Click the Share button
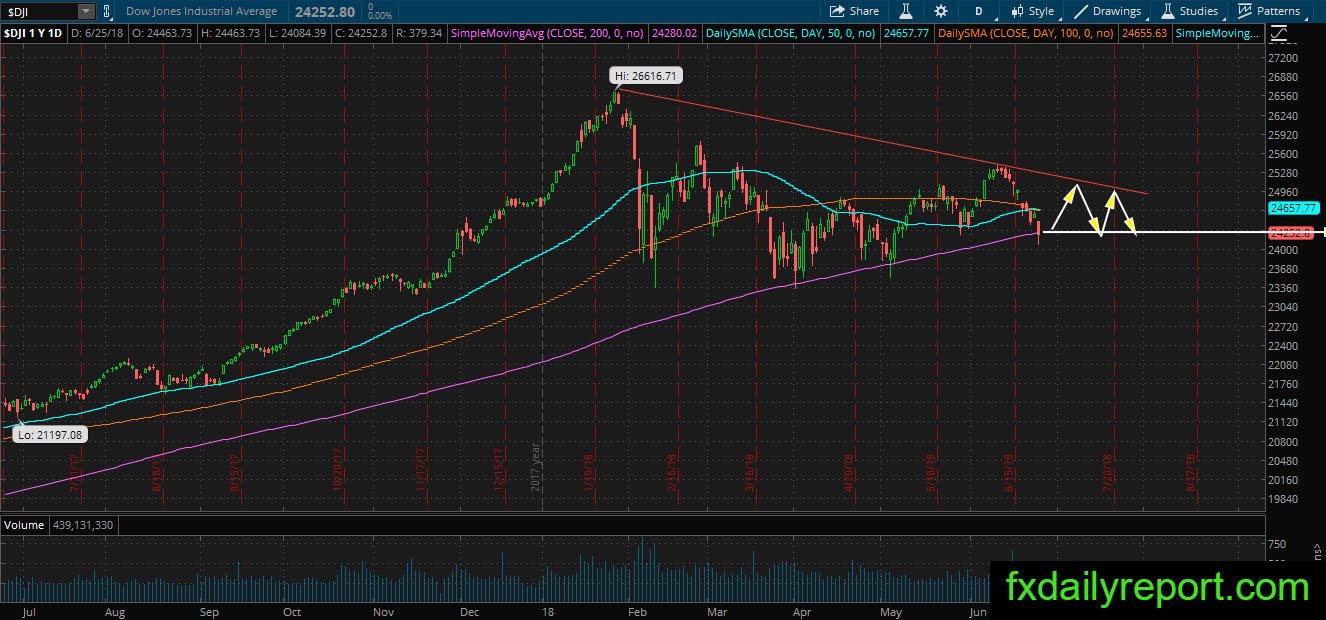The image size is (1326, 620). (855, 11)
